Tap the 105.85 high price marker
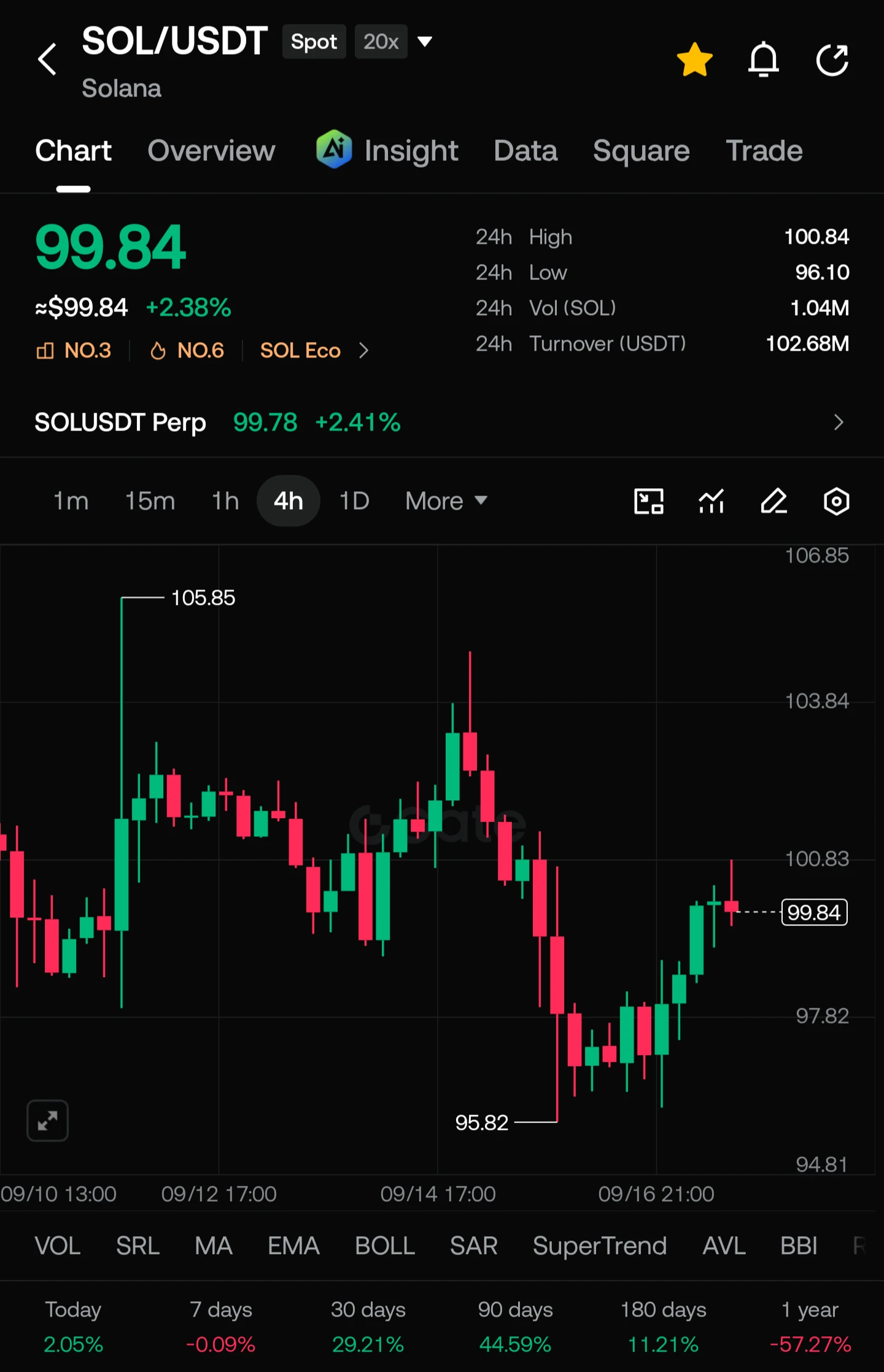This screenshot has width=884, height=1372. [203, 598]
